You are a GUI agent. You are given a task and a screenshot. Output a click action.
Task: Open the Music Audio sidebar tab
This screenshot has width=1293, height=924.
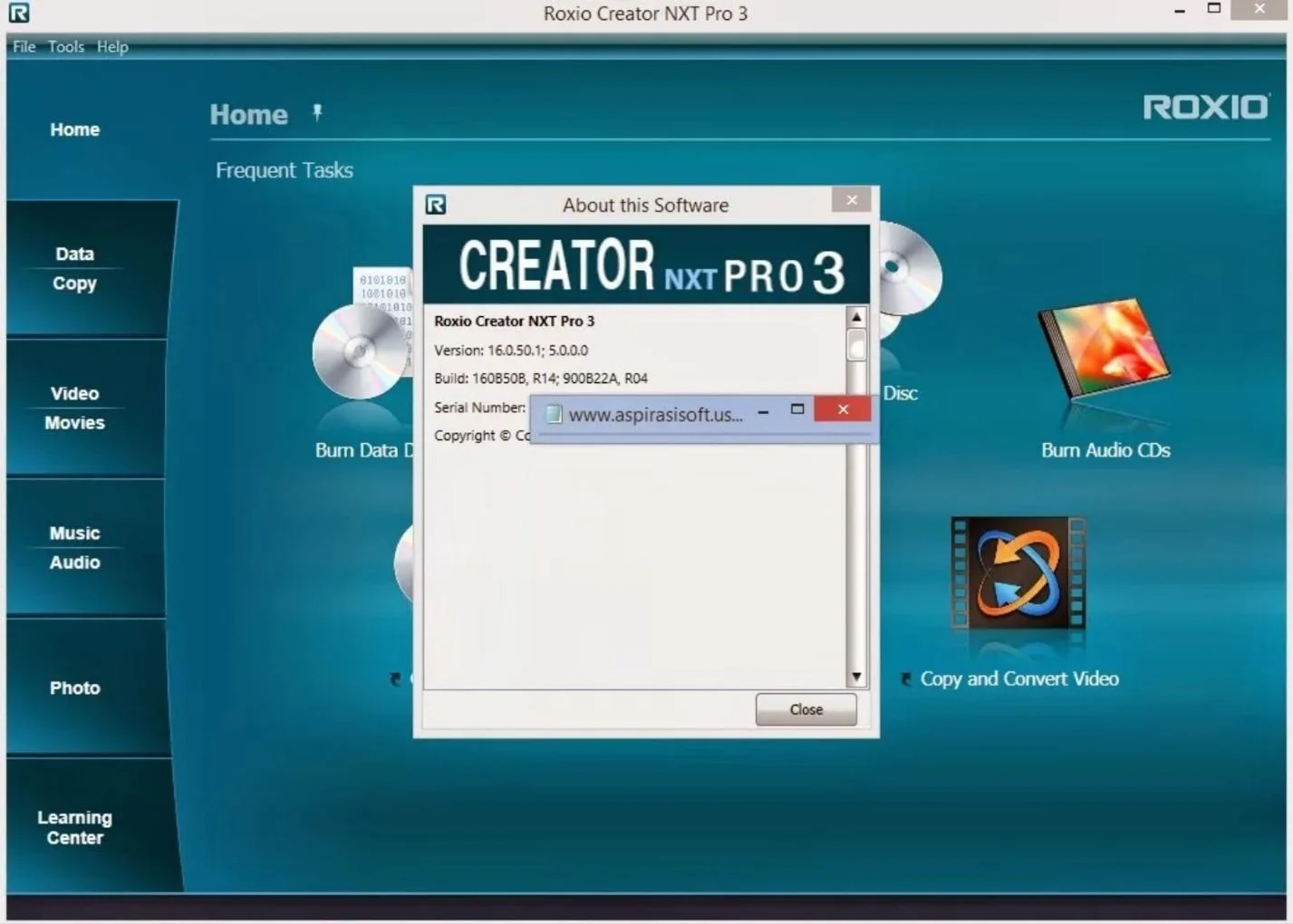(75, 547)
